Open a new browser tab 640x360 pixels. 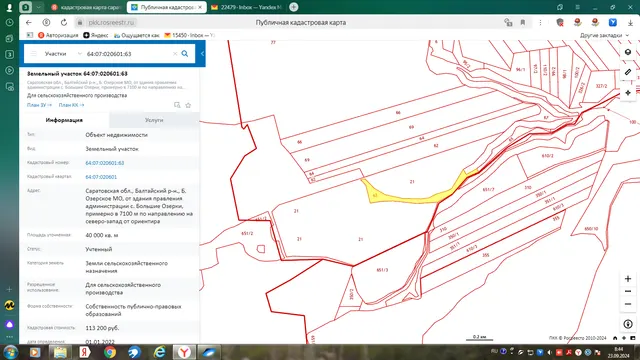[x=293, y=7]
